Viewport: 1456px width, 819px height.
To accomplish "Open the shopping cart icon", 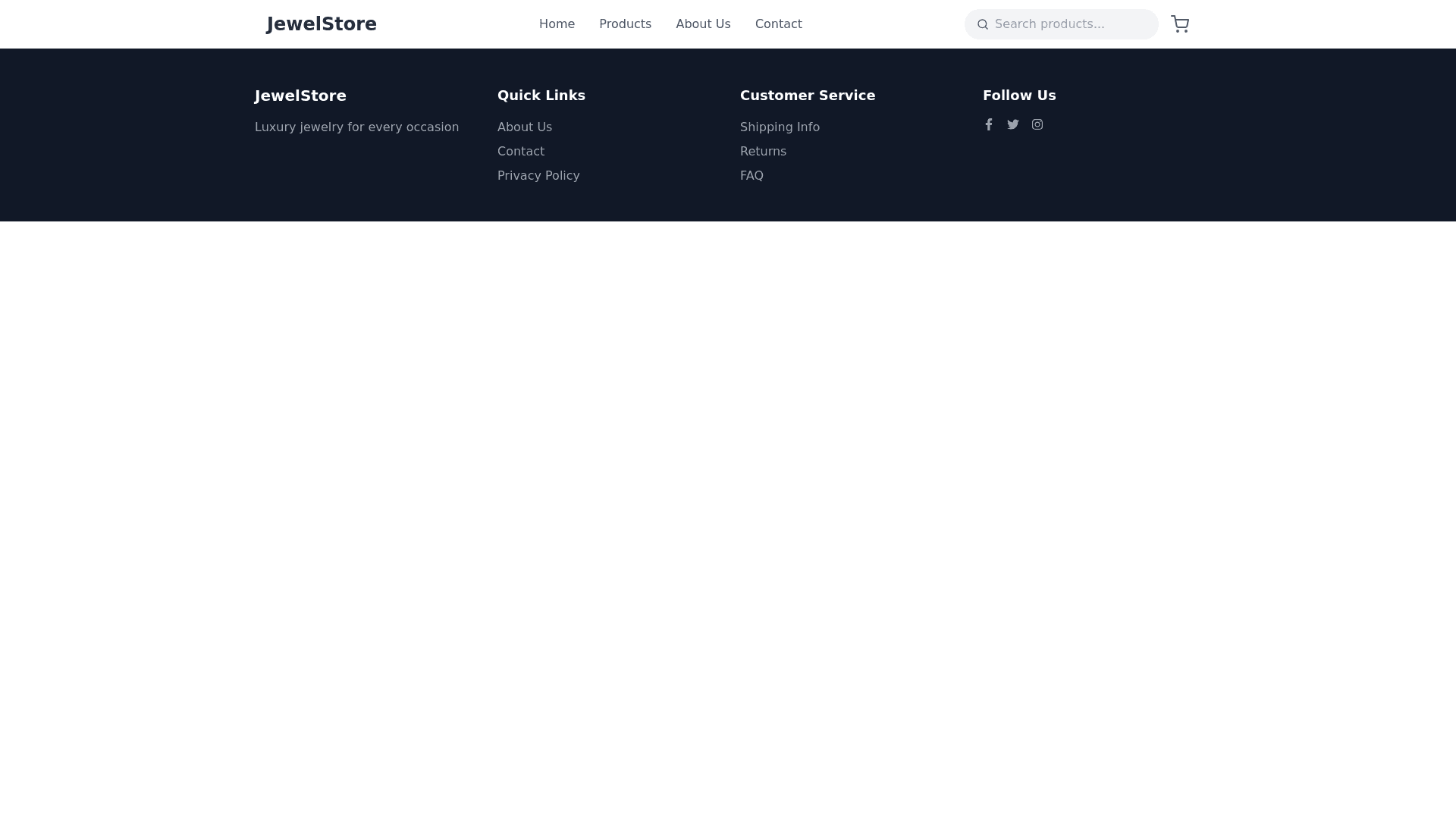I will click(1180, 24).
